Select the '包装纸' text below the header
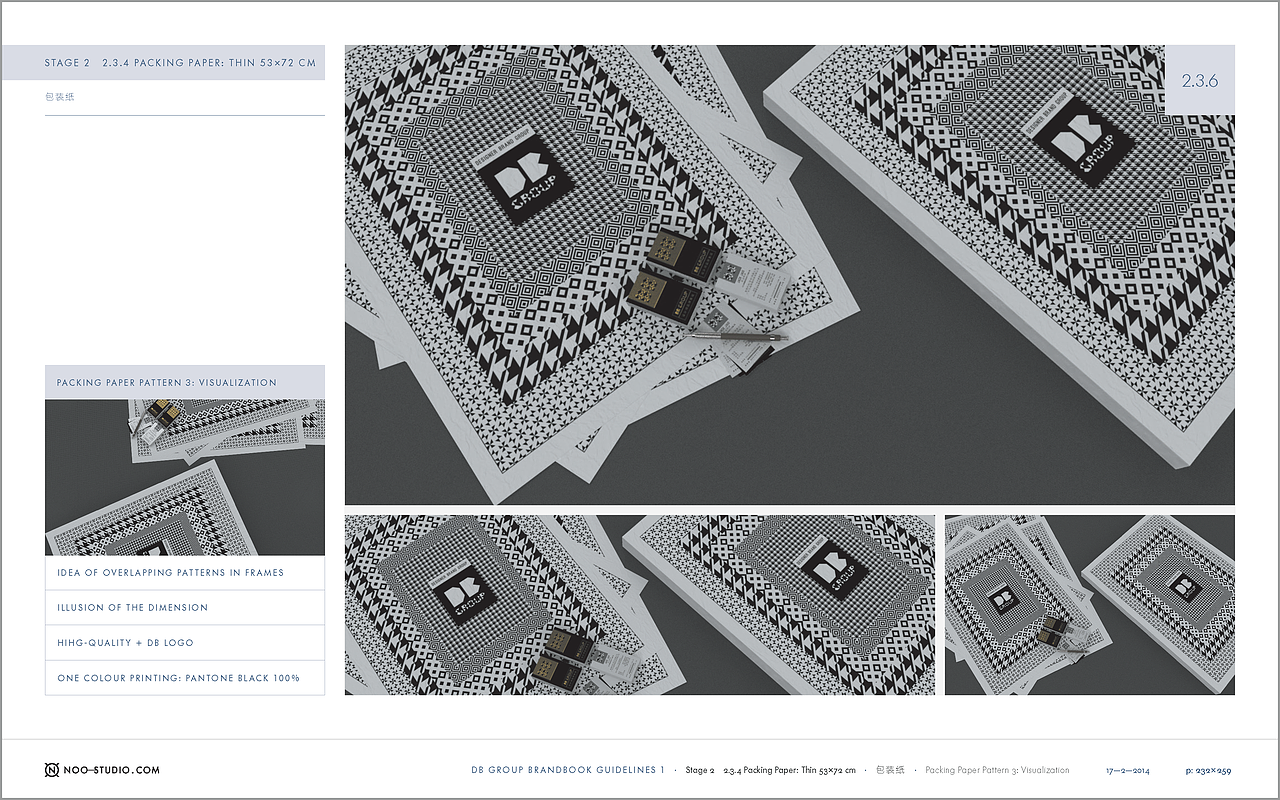The image size is (1280, 800). (60, 97)
